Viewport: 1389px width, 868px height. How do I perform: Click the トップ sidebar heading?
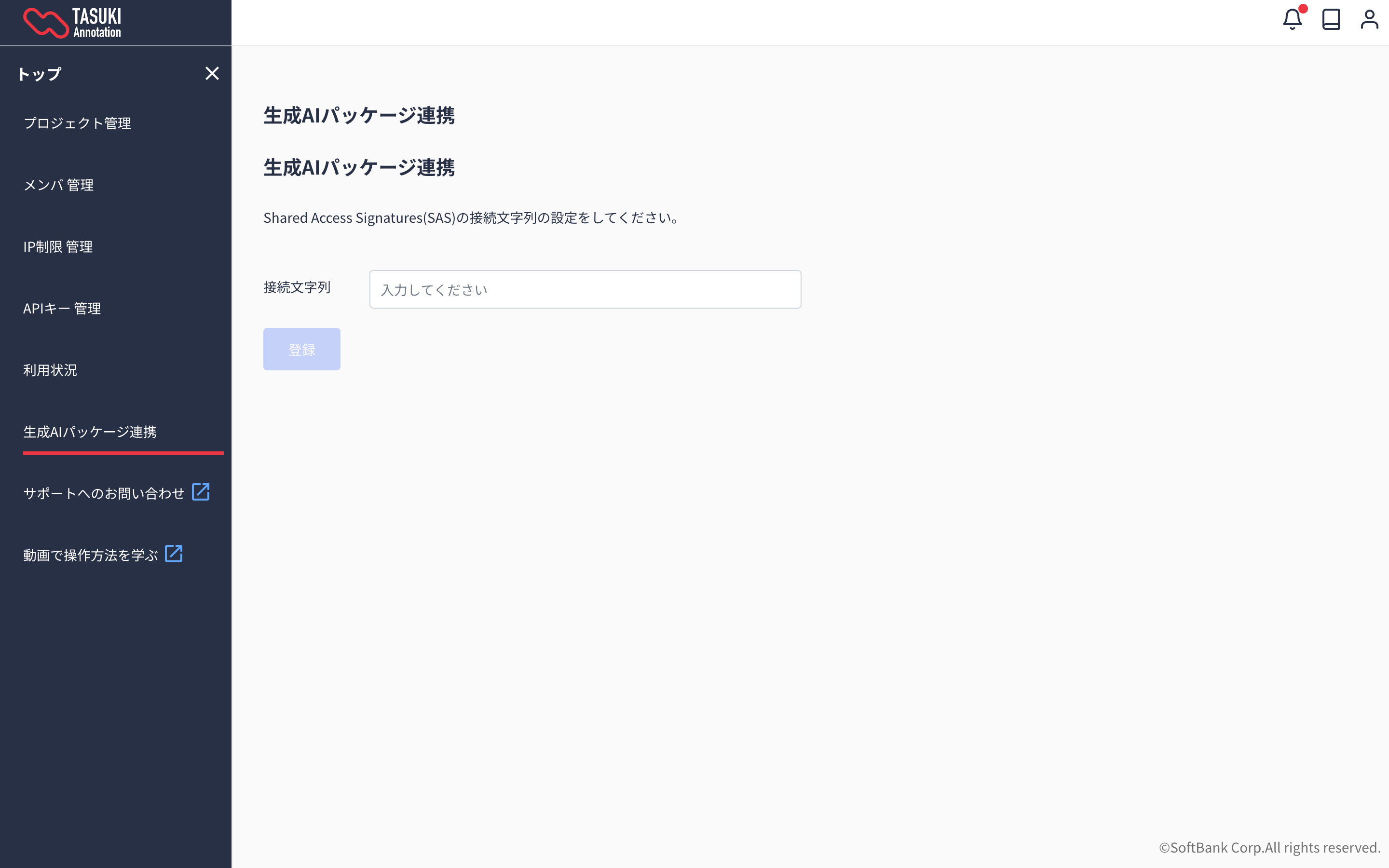(x=39, y=74)
